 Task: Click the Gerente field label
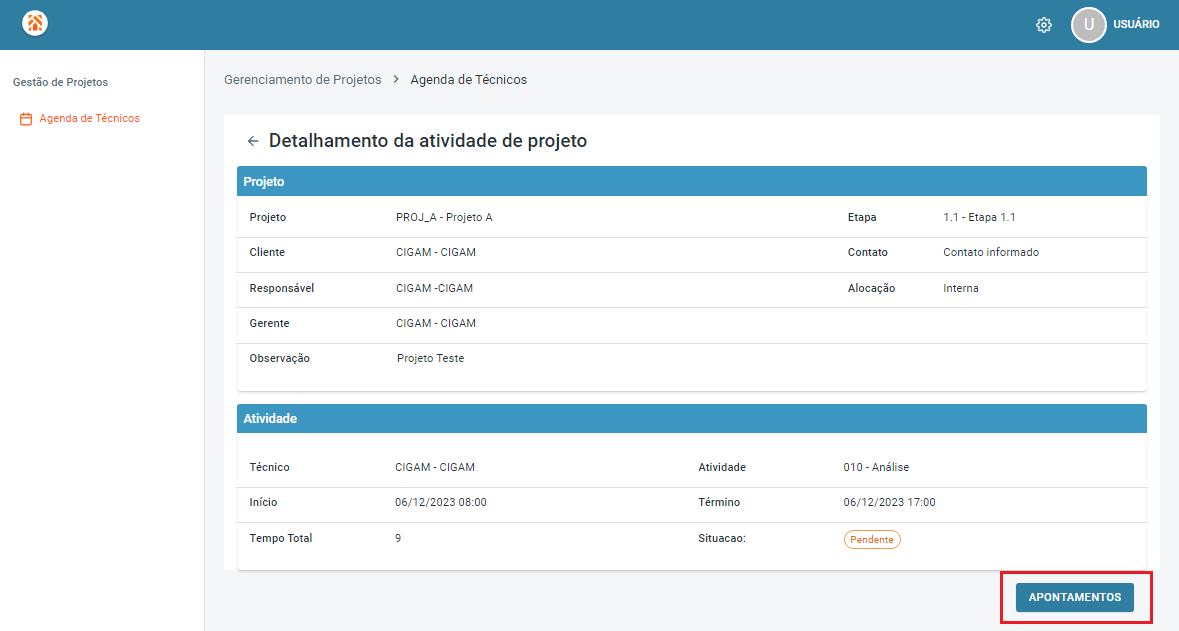tap(269, 323)
